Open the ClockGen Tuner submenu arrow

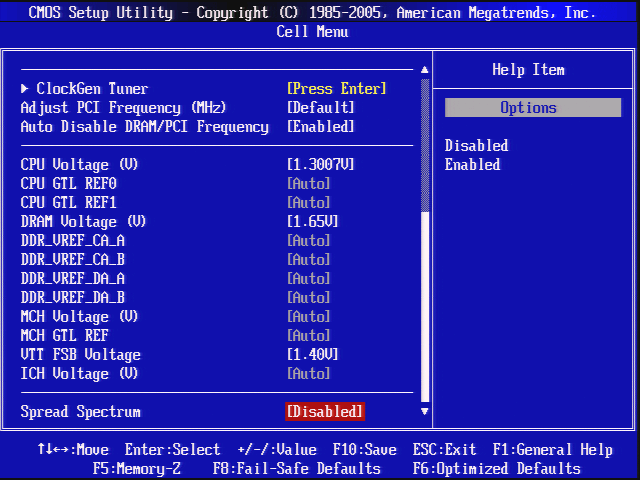click(24, 88)
